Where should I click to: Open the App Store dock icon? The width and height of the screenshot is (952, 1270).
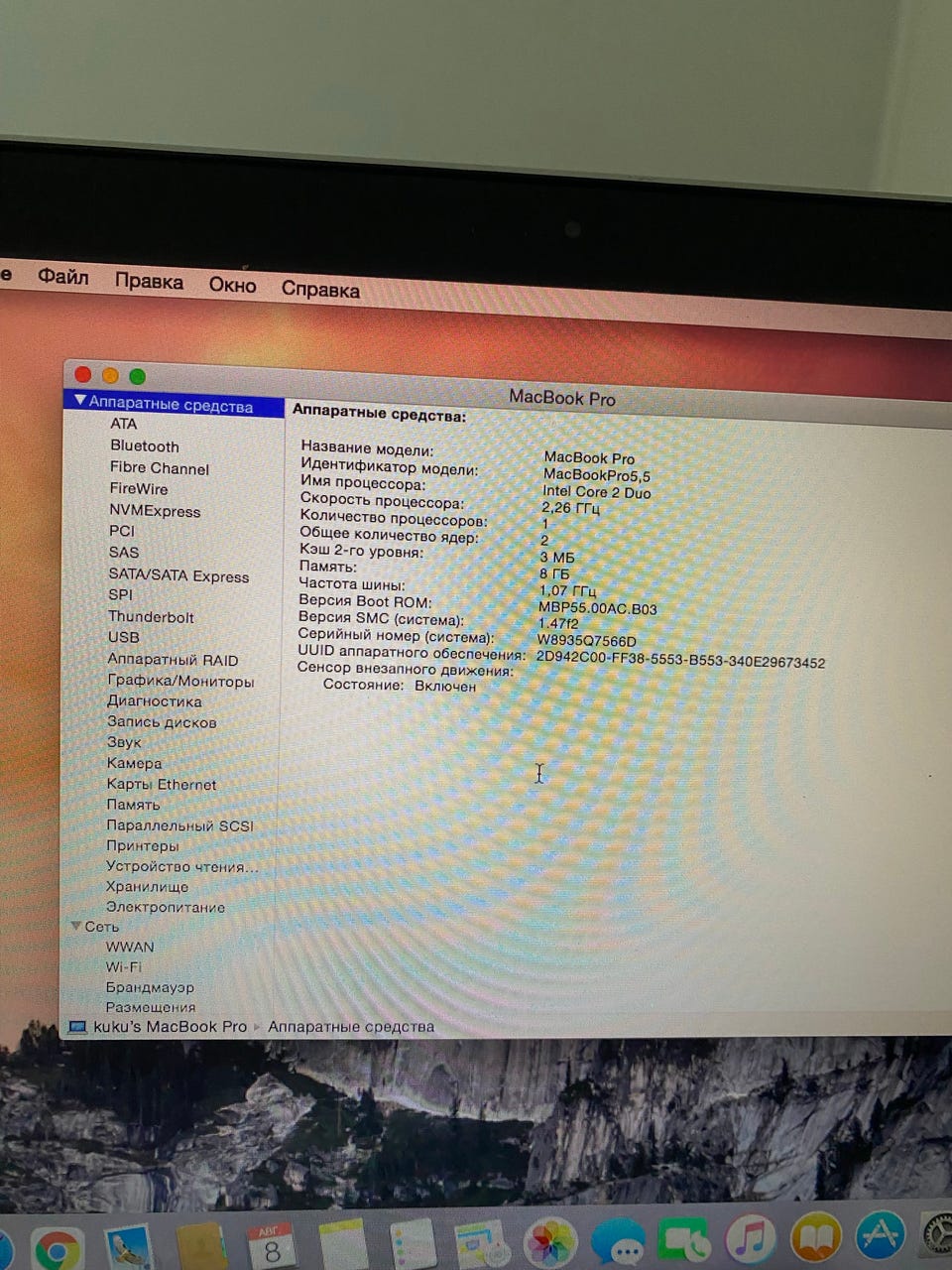[881, 1235]
